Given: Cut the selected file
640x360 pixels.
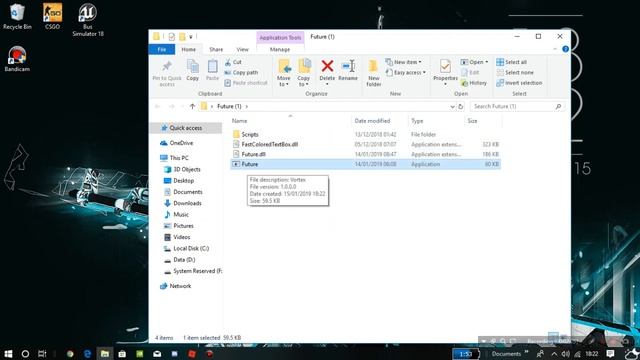Looking at the screenshot, I should point(233,62).
